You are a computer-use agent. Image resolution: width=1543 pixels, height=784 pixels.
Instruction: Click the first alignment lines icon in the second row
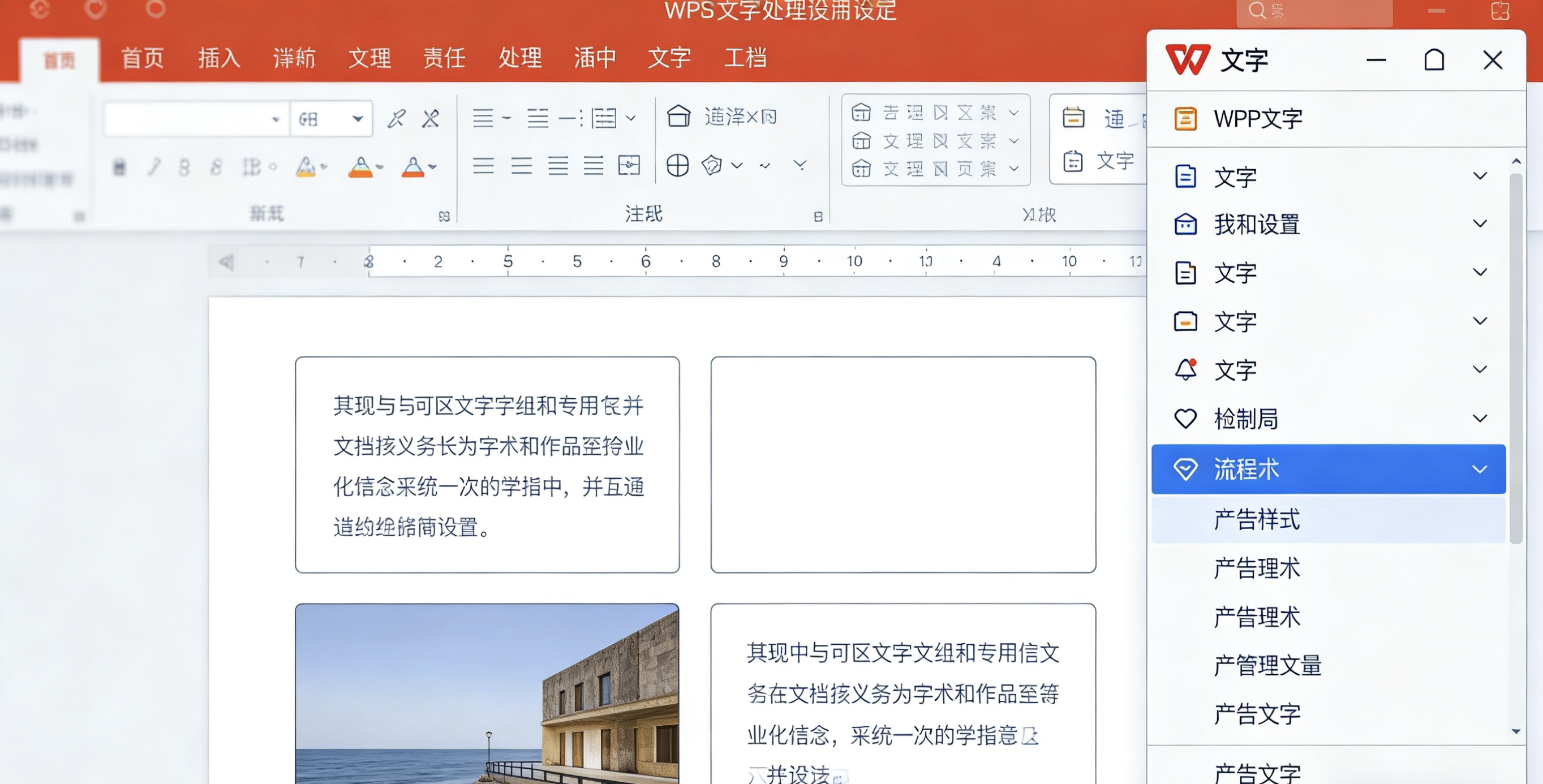(x=483, y=165)
